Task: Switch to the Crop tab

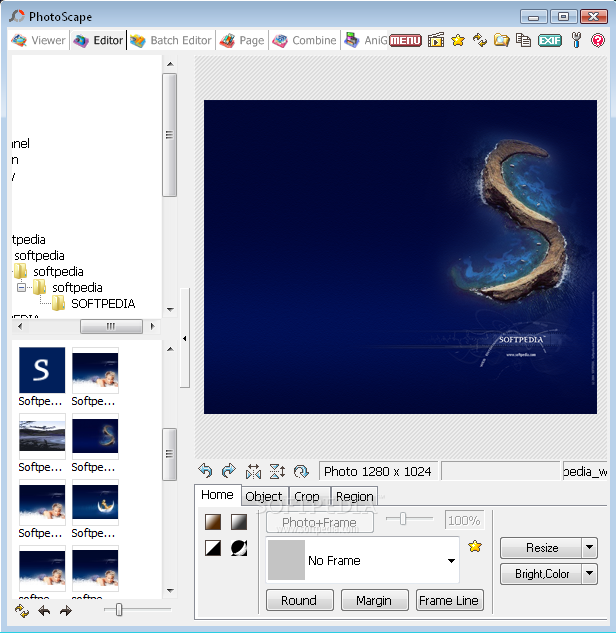Action: point(307,497)
